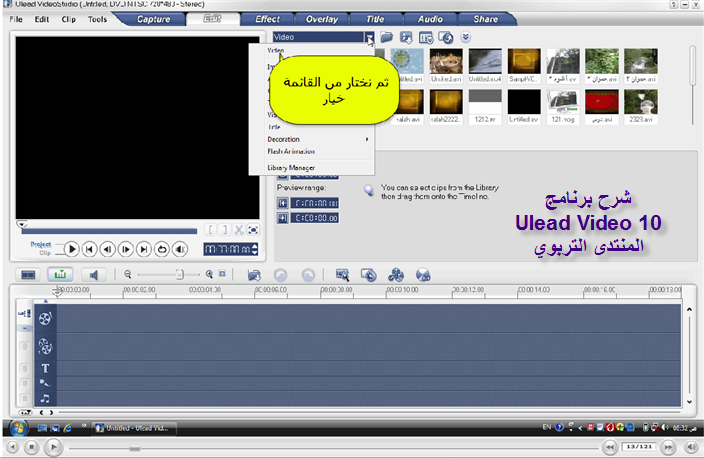The image size is (704, 458).
Task: Click the Undo arrow in timeline toolbar
Action: tap(281, 275)
